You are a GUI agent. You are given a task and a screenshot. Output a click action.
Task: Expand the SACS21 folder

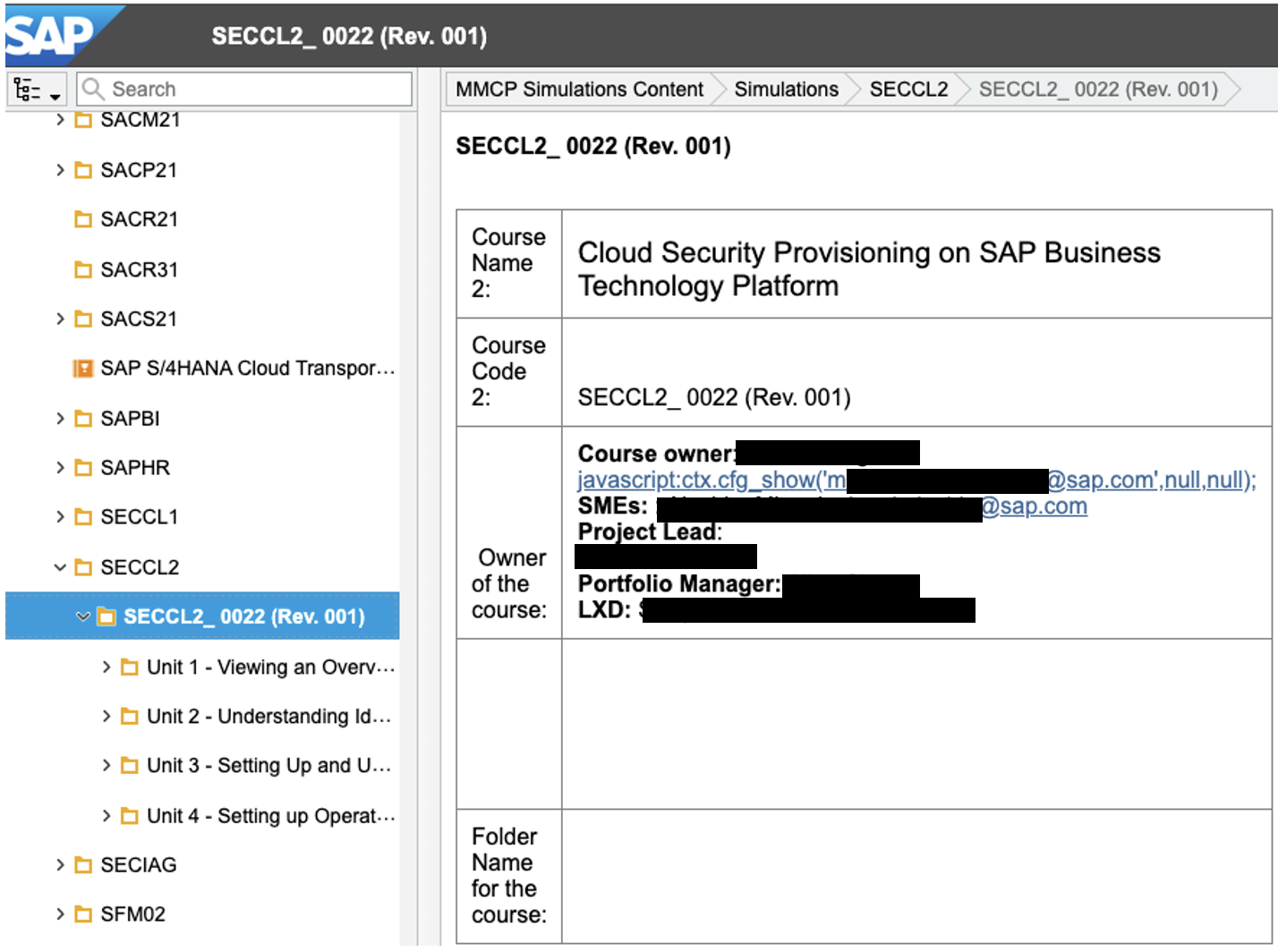(60, 319)
